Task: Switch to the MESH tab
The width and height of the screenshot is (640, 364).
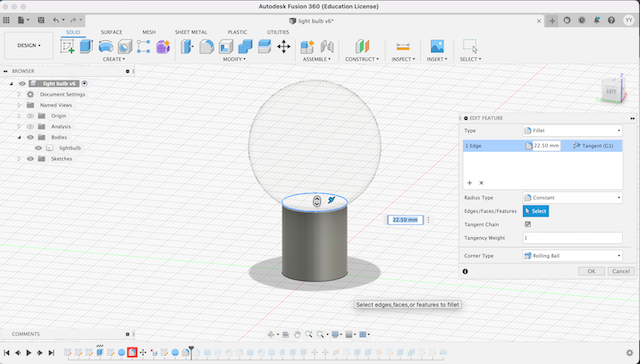Action: [149, 32]
